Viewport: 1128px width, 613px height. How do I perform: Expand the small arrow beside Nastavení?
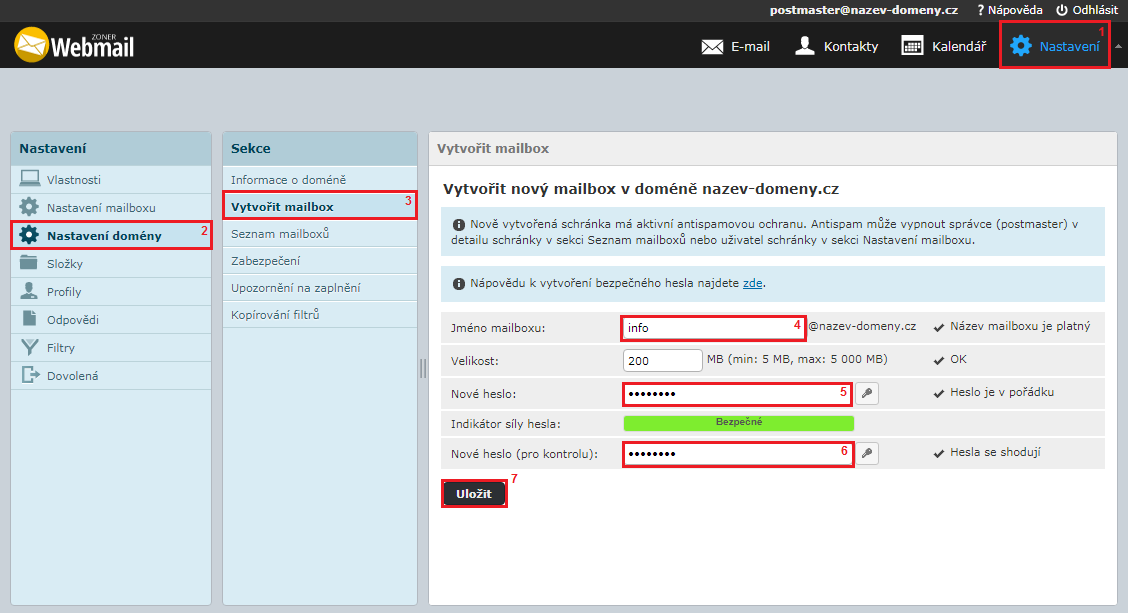click(x=1118, y=46)
